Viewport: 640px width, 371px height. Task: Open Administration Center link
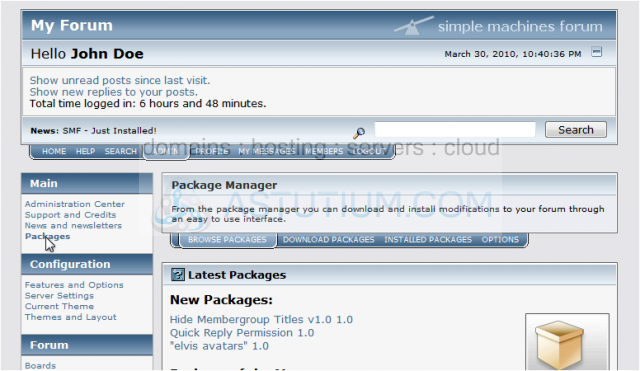(x=75, y=204)
